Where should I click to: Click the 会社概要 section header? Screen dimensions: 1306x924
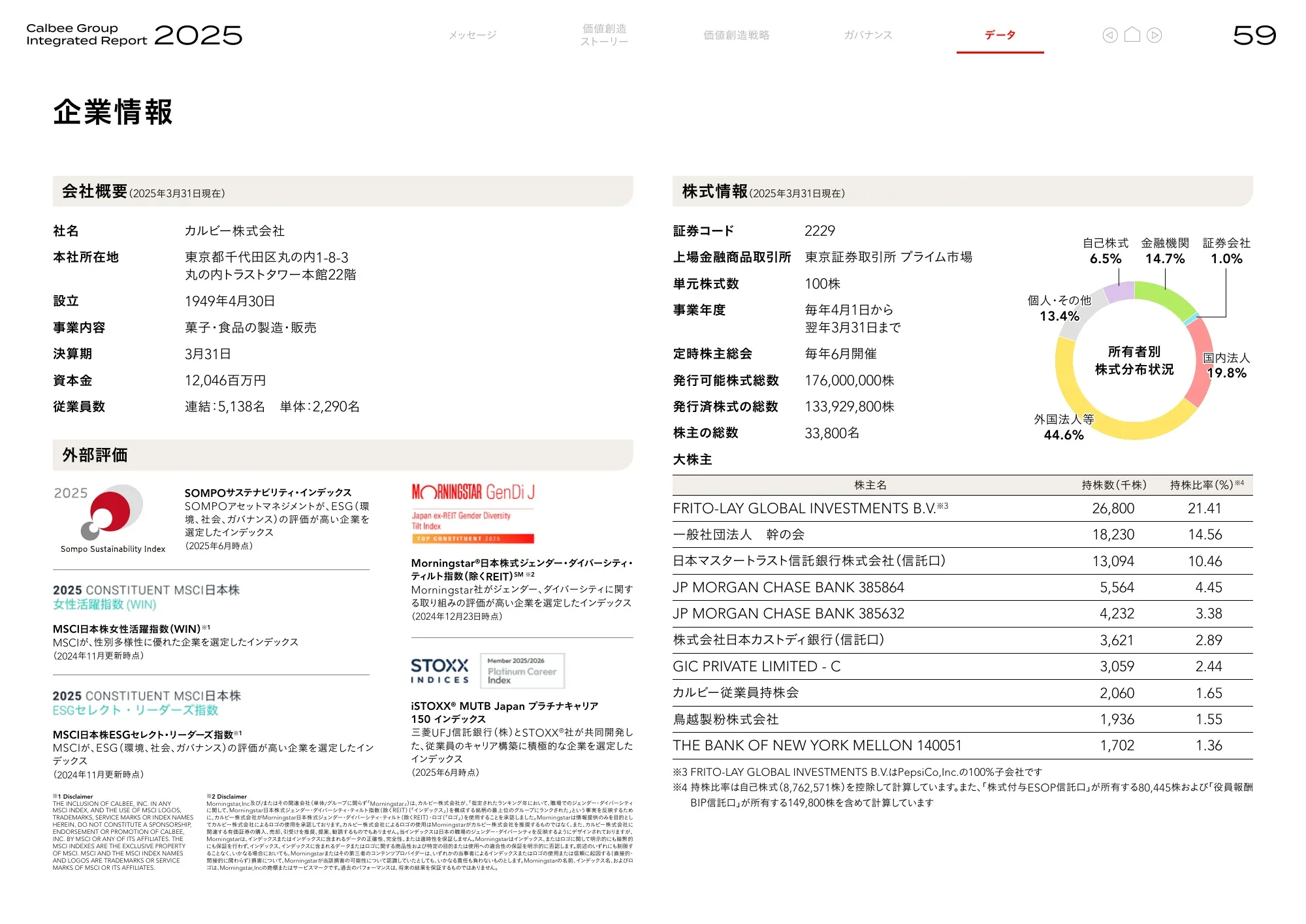tap(343, 191)
